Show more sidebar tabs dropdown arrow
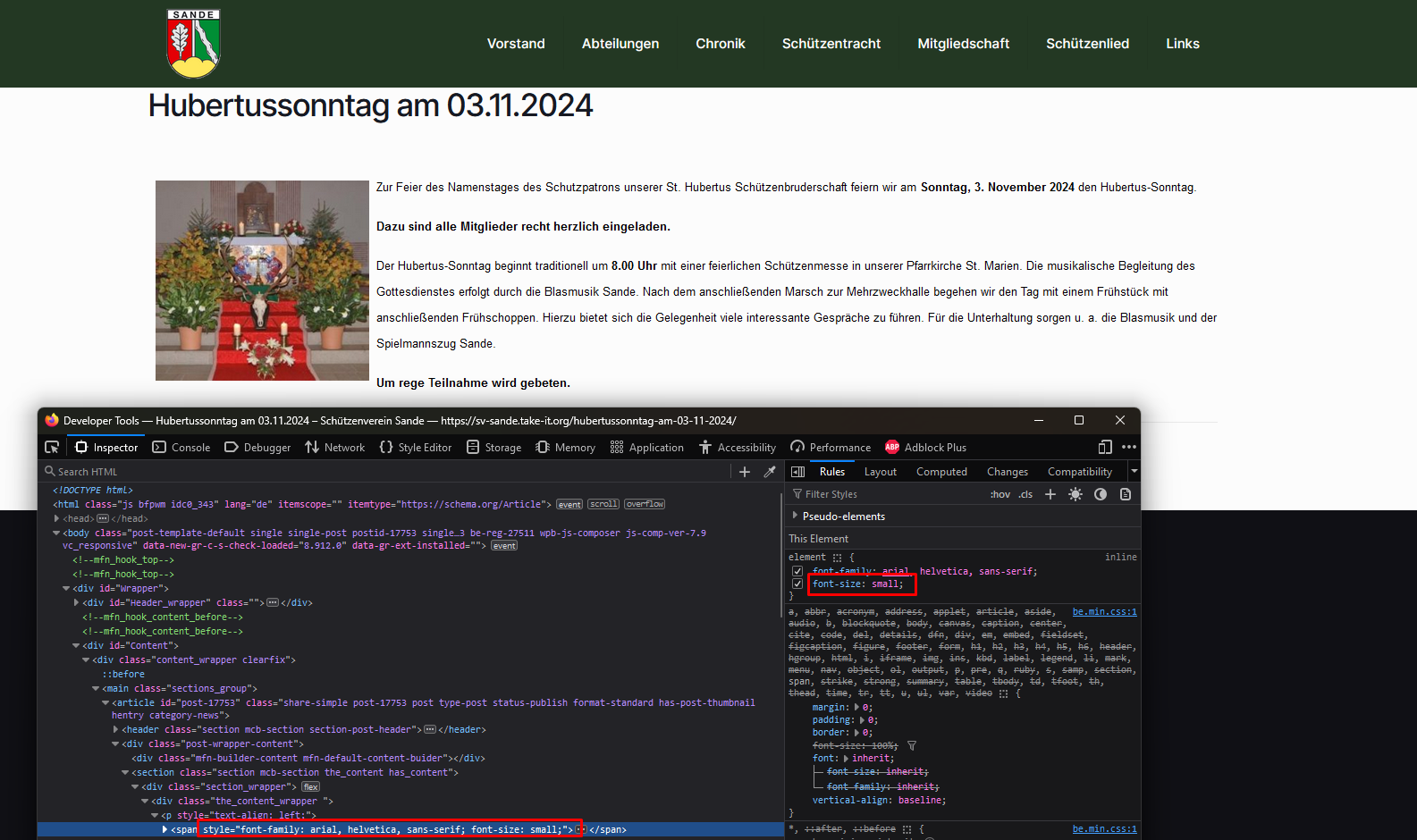1417x840 pixels. [1134, 471]
